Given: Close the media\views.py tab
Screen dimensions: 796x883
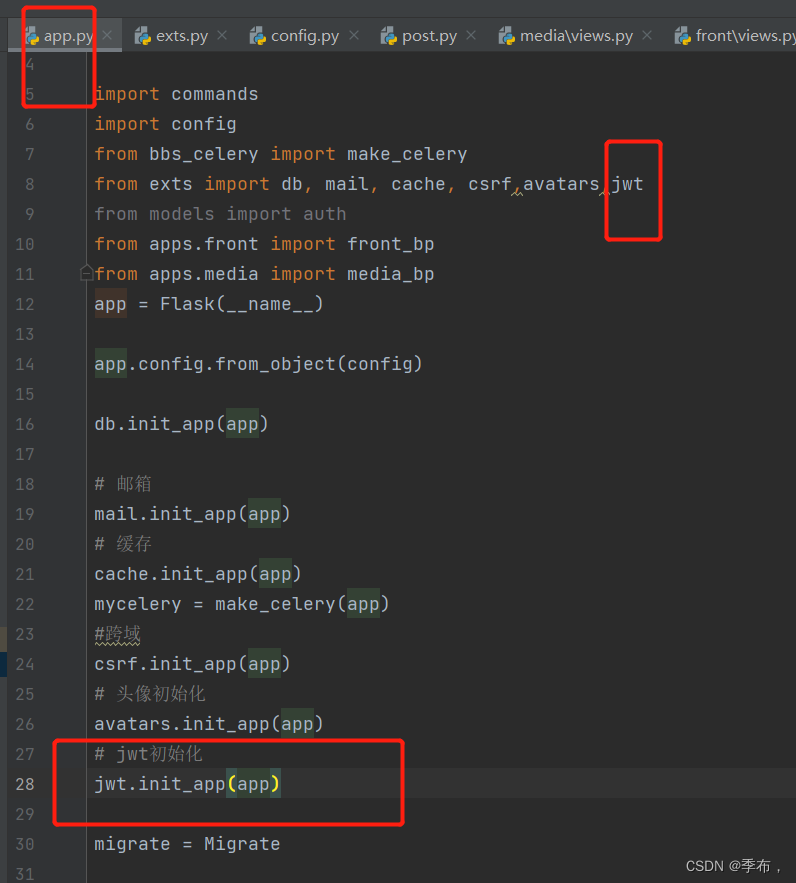Looking at the screenshot, I should click(647, 35).
